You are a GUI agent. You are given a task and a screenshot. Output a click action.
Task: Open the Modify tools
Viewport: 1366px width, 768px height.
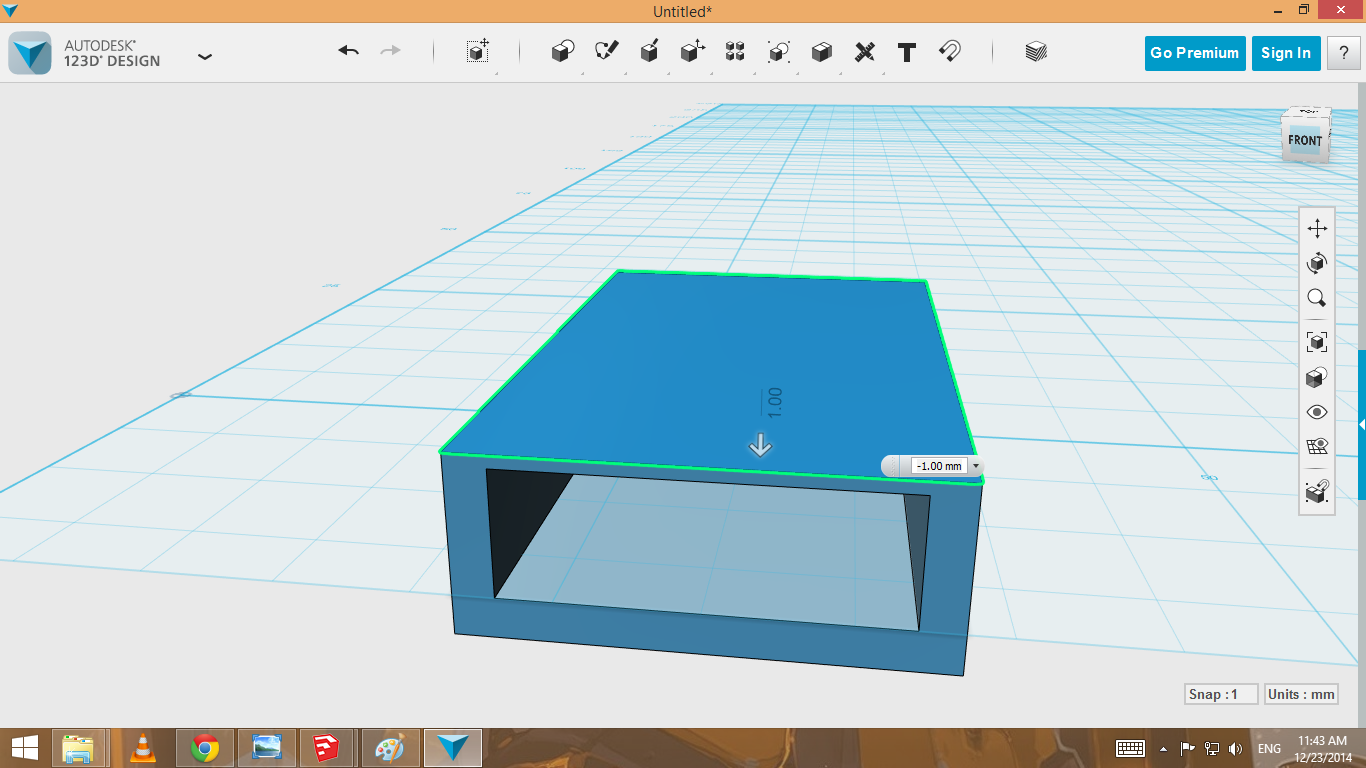[x=693, y=52]
